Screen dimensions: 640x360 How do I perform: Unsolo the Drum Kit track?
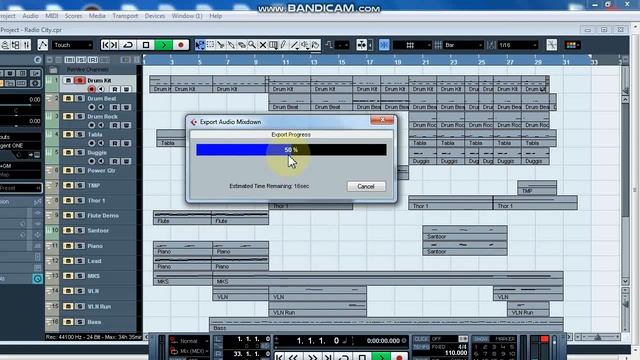(79, 80)
